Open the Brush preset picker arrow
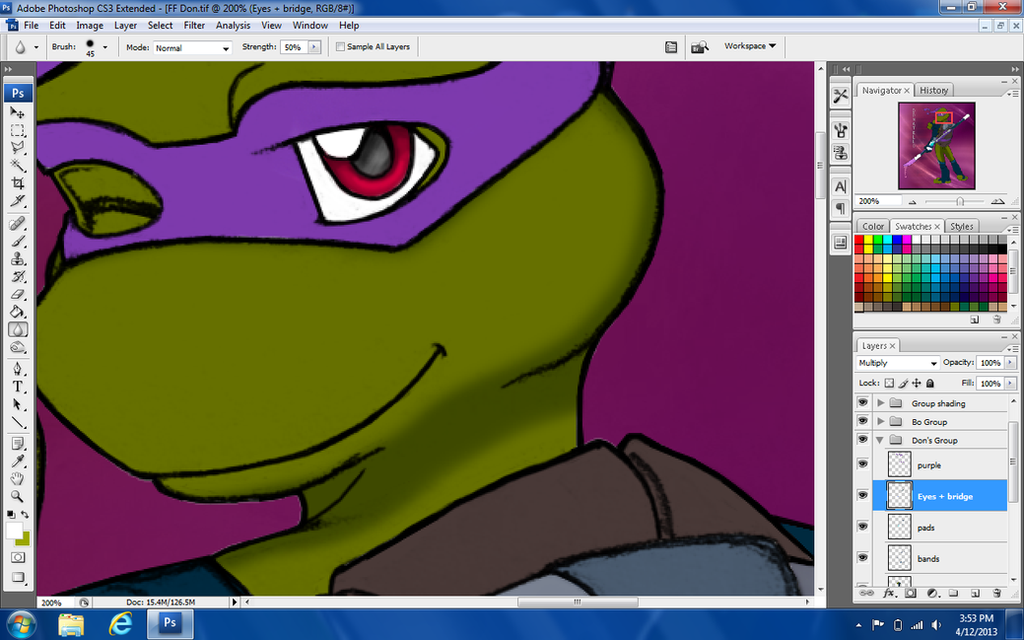The width and height of the screenshot is (1024, 640). 105,47
